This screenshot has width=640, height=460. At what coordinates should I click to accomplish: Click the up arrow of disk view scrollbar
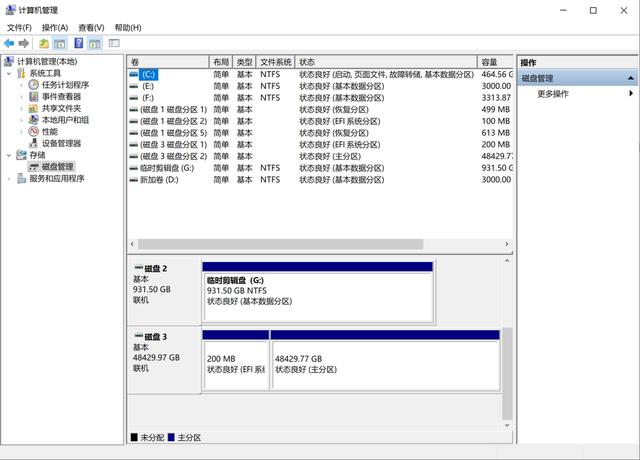507,260
